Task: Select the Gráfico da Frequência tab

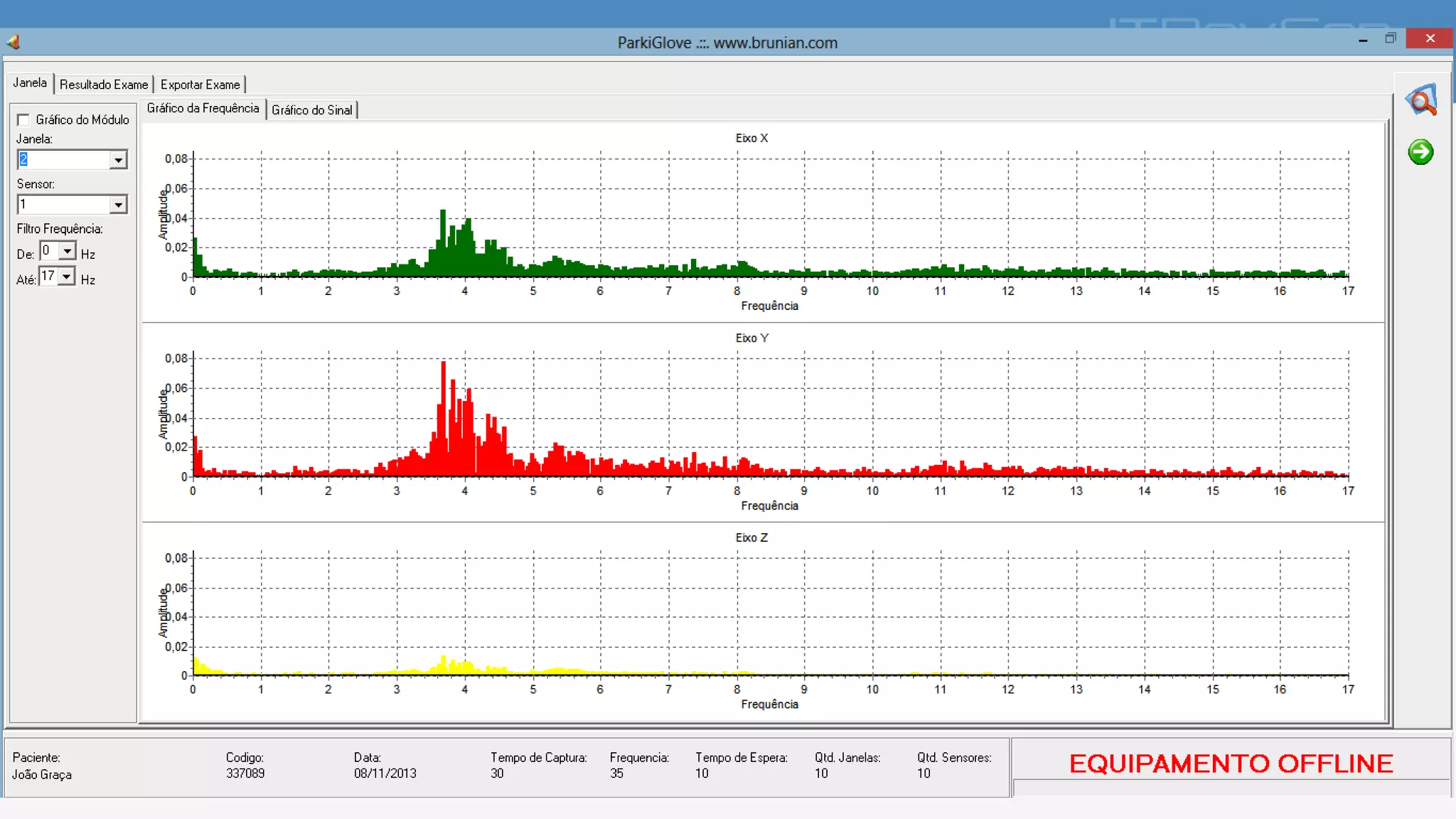Action: (203, 109)
